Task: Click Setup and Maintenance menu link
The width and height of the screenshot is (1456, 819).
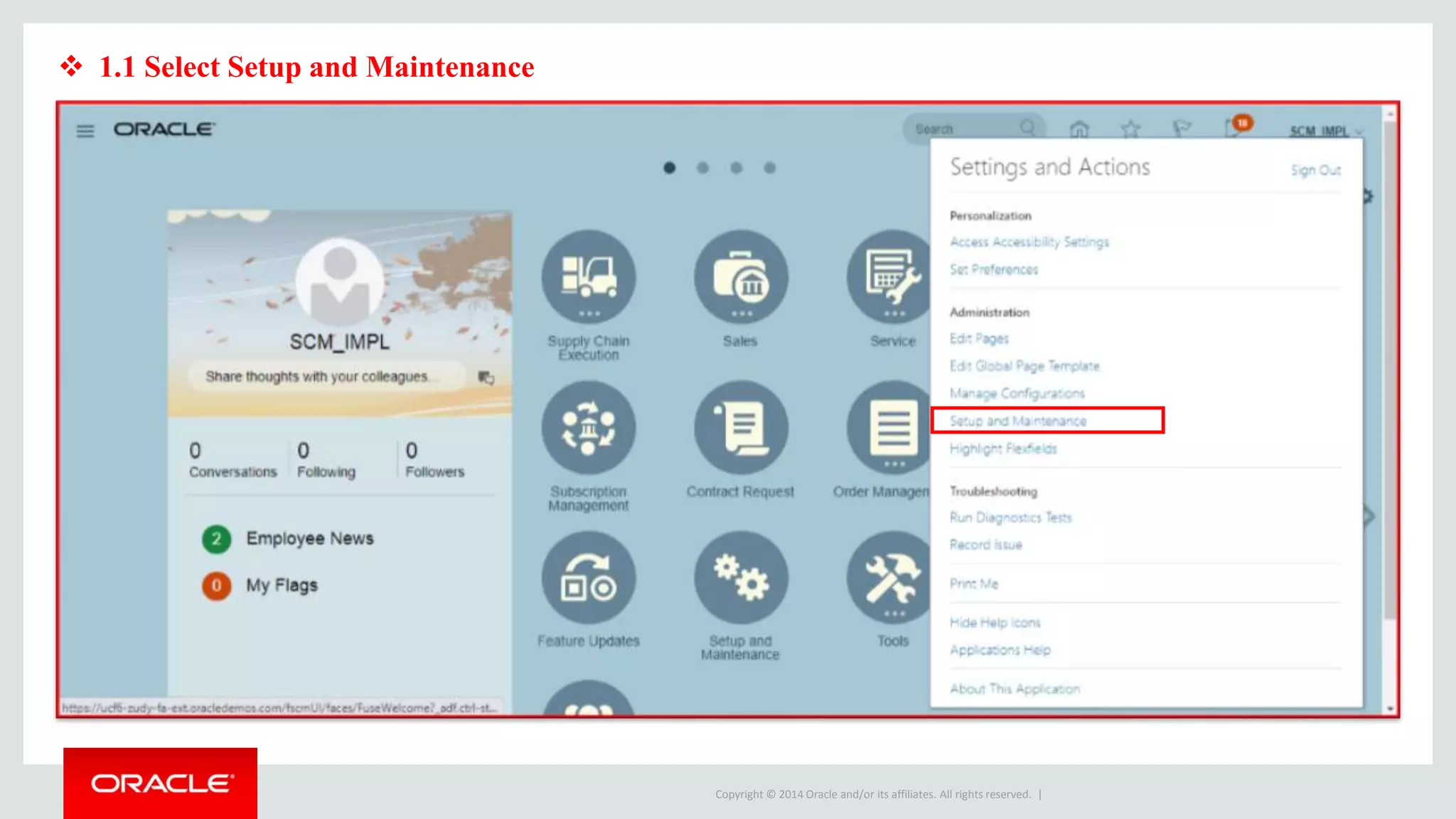Action: click(x=1018, y=421)
